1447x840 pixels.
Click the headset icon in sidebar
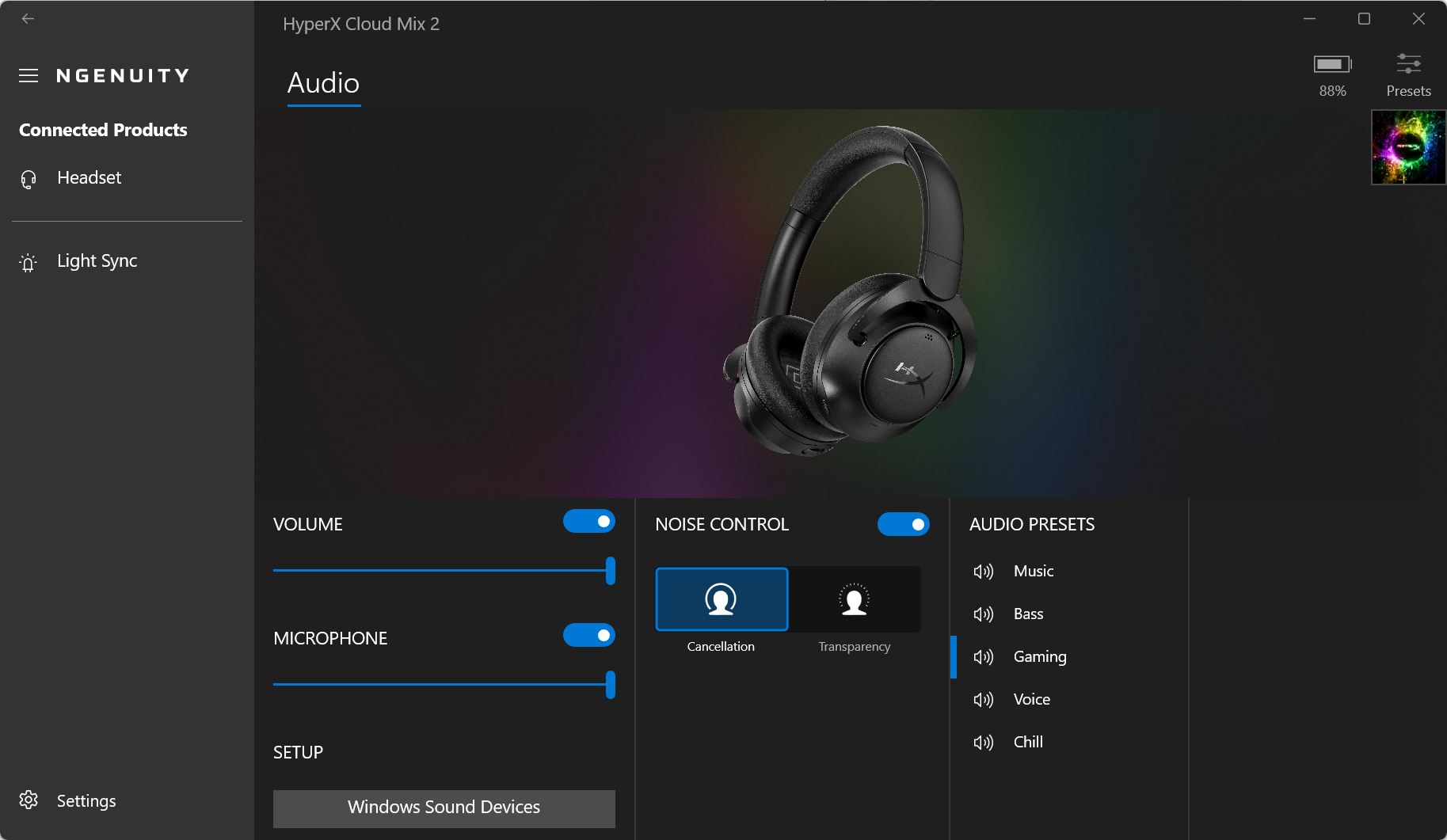pos(29,179)
